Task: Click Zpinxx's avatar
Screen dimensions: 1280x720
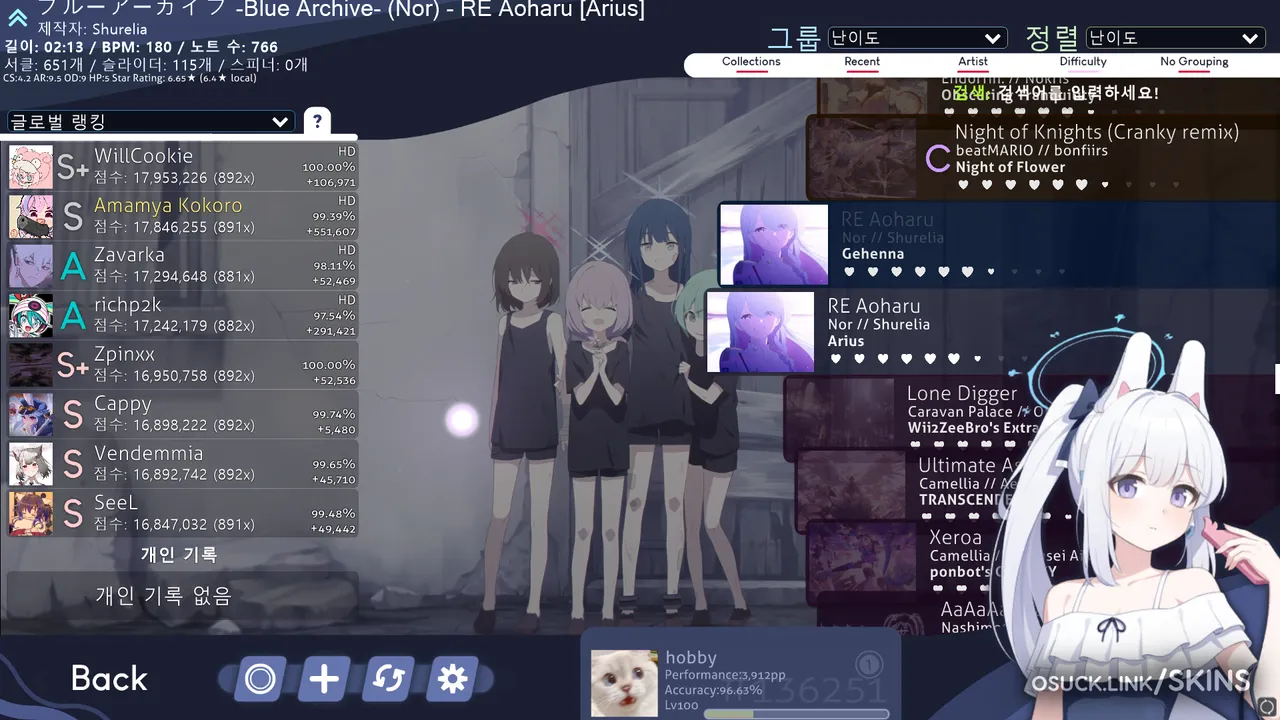Action: pos(31,365)
